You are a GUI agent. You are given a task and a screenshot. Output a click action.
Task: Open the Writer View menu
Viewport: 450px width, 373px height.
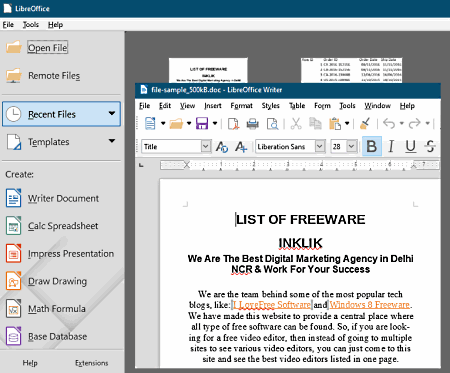187,106
